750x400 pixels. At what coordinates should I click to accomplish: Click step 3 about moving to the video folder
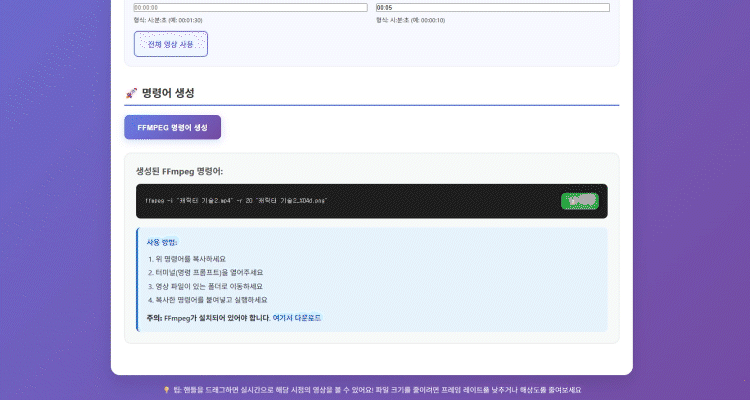coord(198,286)
